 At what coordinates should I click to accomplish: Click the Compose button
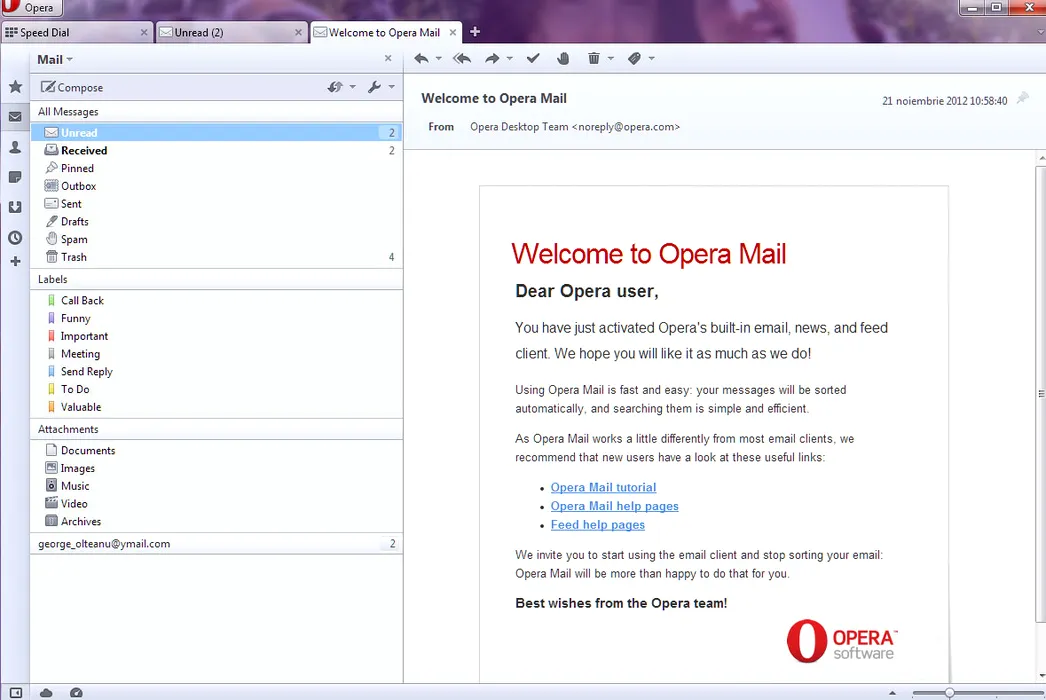72,87
